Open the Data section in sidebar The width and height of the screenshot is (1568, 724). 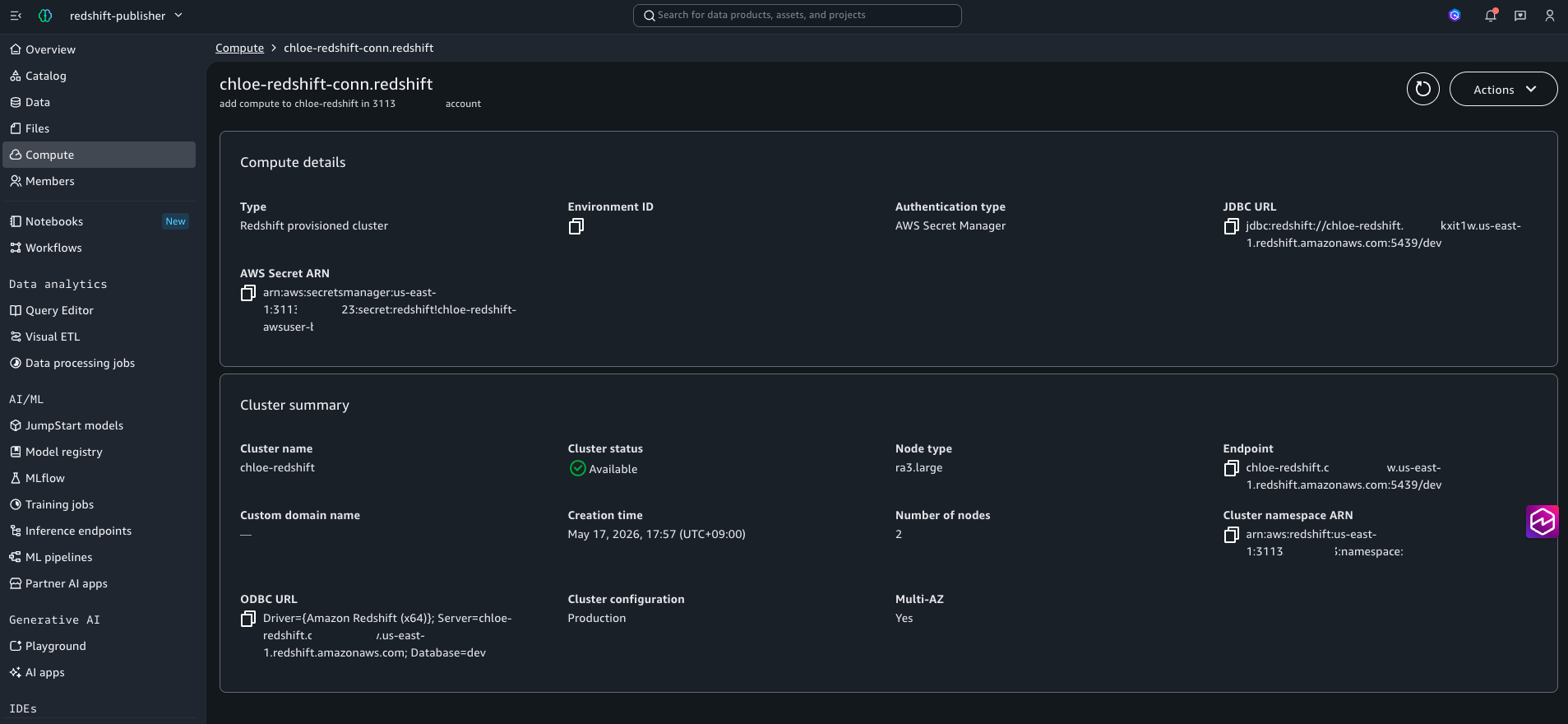pos(99,102)
